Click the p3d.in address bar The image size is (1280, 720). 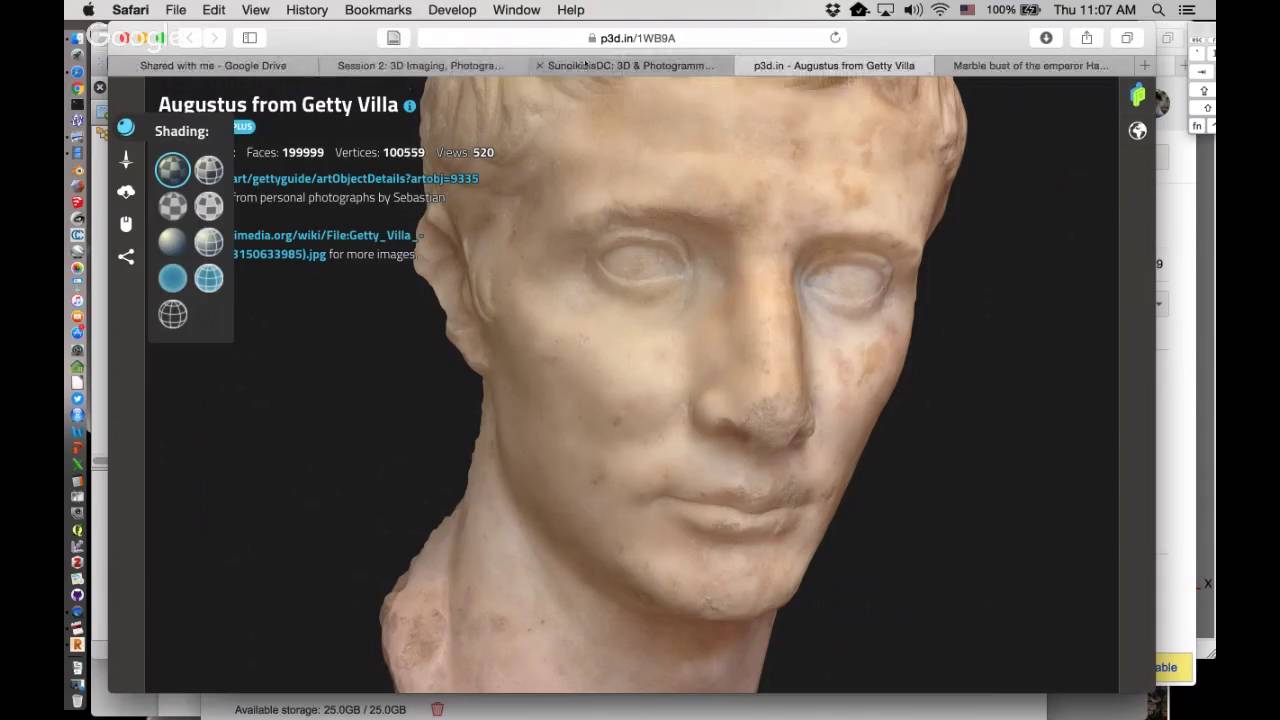point(633,38)
